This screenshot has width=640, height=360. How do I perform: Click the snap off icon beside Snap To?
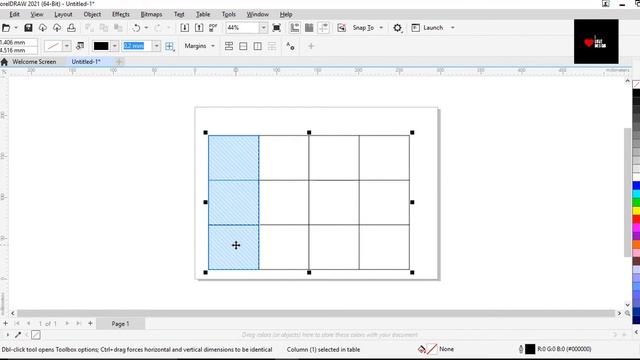(342, 28)
